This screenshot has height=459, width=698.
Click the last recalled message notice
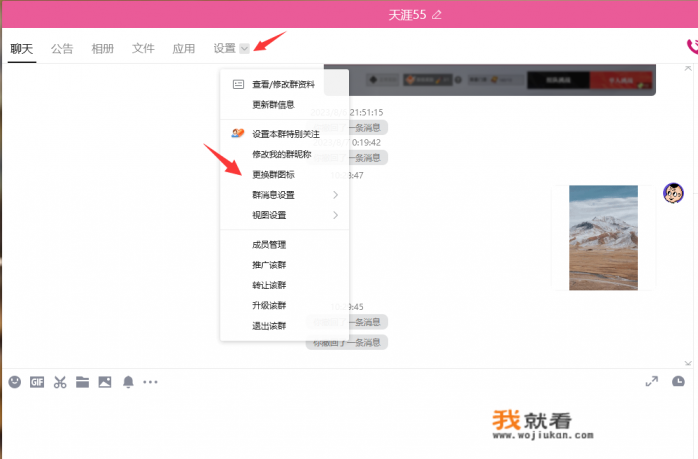[347, 342]
